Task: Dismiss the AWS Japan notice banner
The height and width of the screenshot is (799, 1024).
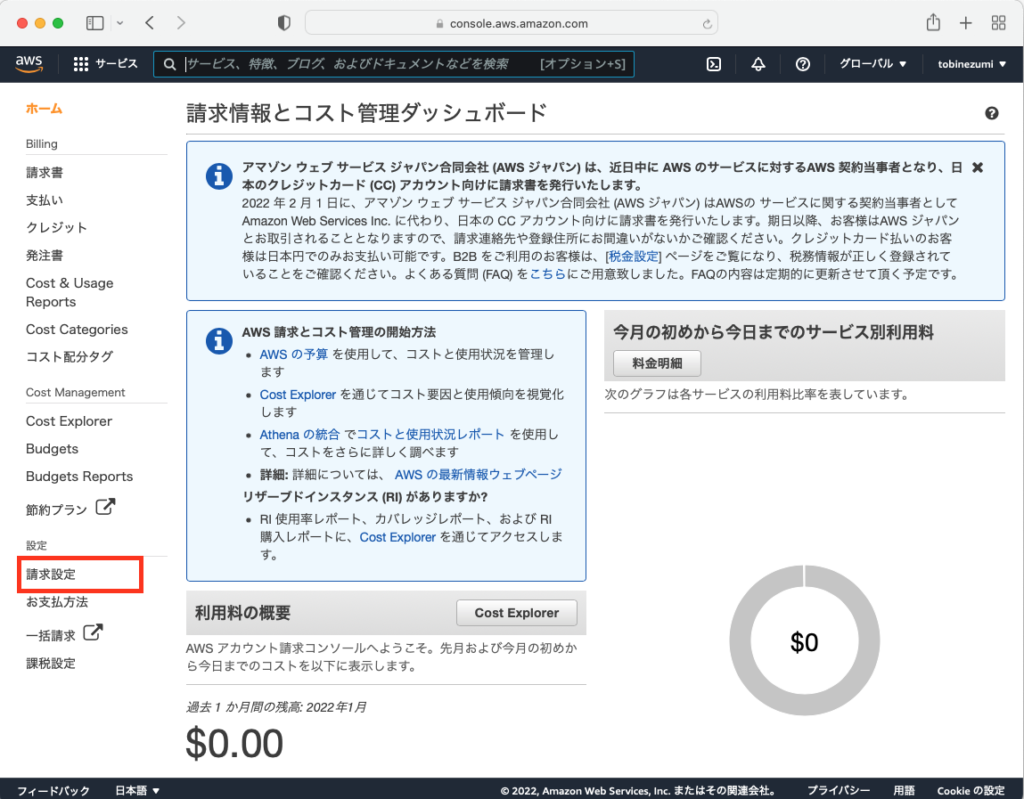Action: [977, 167]
